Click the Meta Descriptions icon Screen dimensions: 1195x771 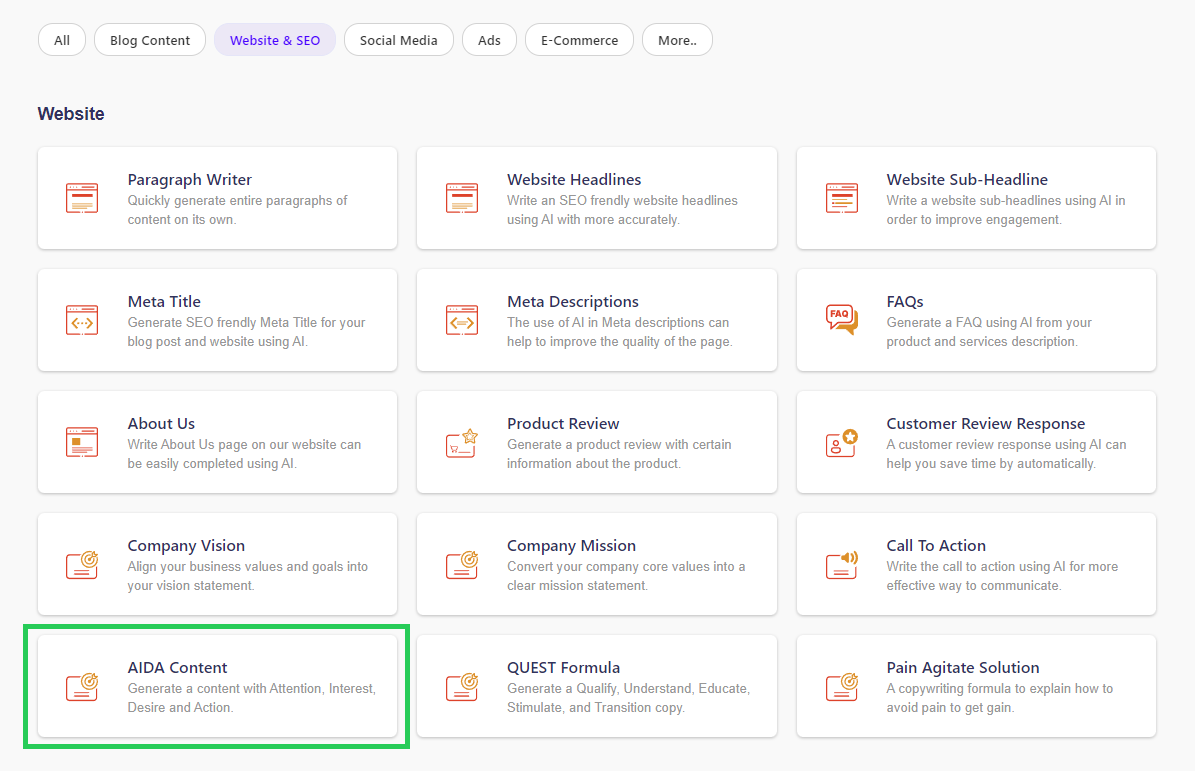click(x=461, y=320)
